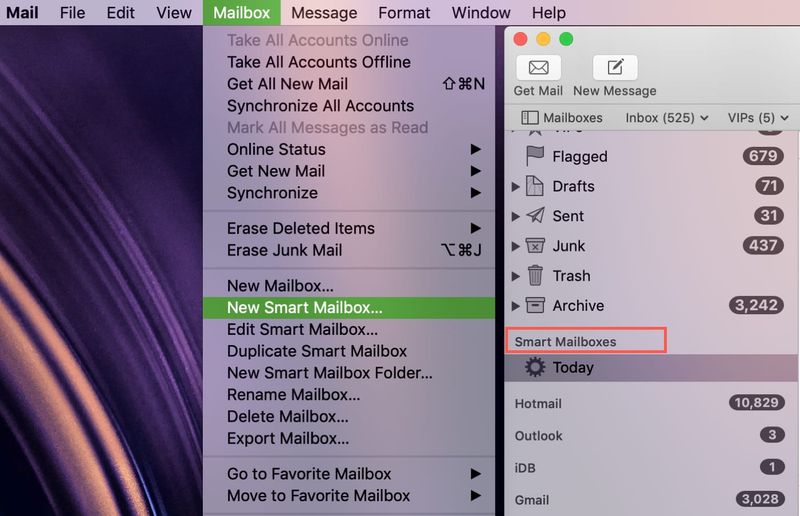Open the Help menu
This screenshot has width=800, height=516.
pos(548,12)
